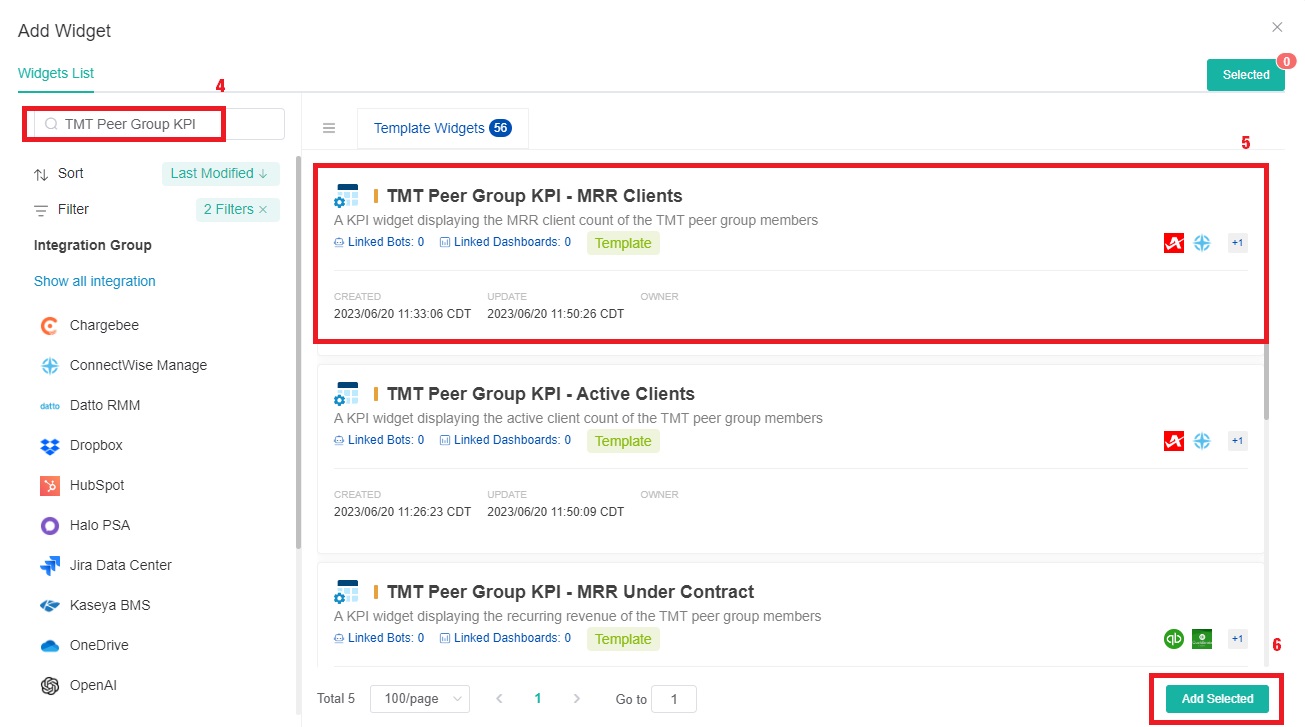Click the Go to page number field
This screenshot has height=727, width=1305.
[674, 699]
